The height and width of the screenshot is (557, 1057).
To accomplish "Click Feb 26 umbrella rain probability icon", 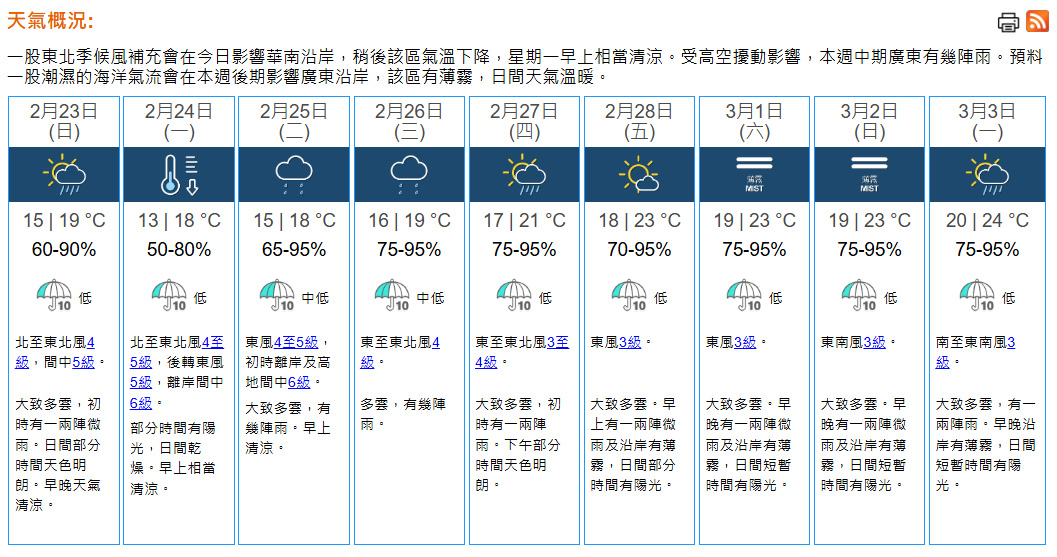I will coord(393,295).
